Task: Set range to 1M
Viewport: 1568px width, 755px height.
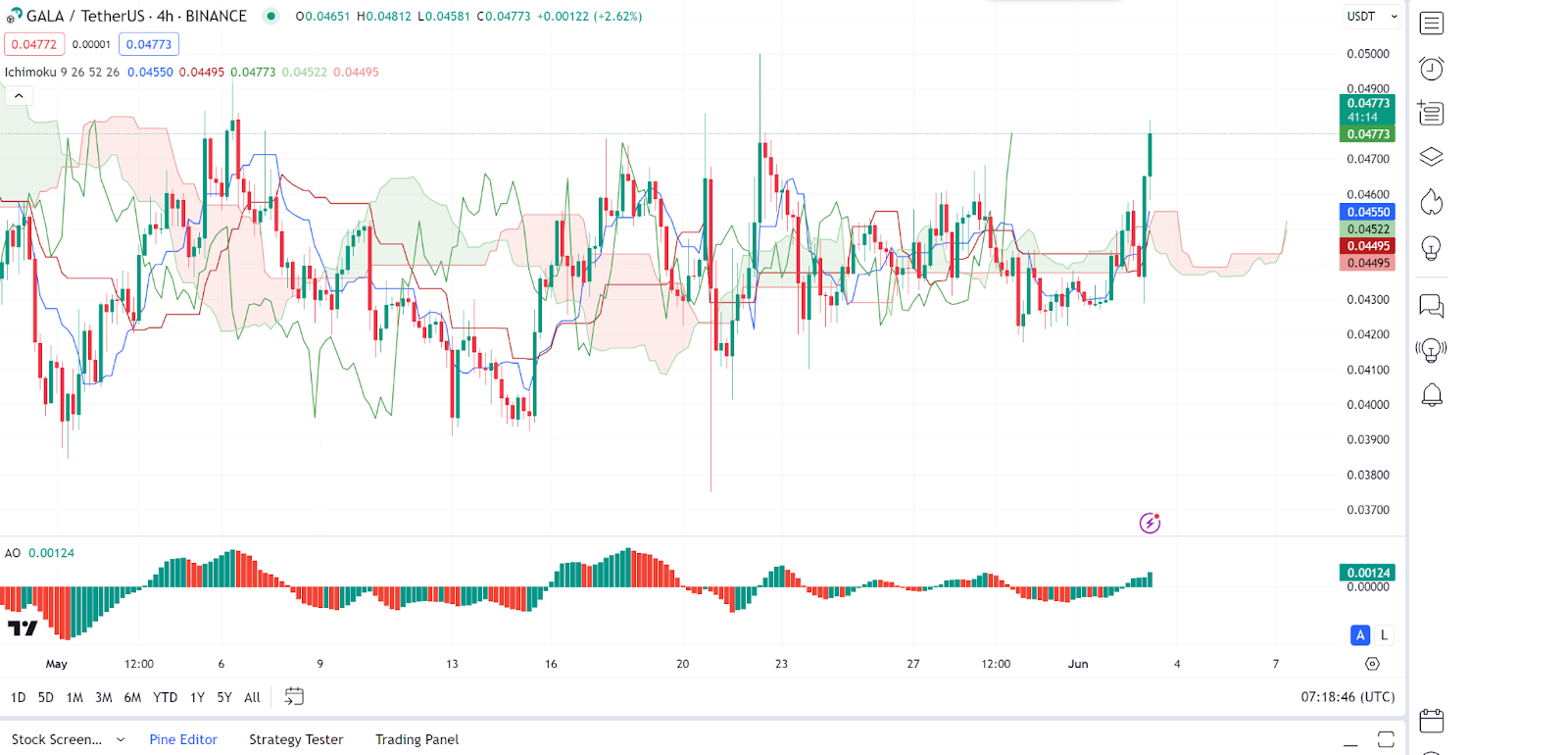Action: (x=74, y=697)
